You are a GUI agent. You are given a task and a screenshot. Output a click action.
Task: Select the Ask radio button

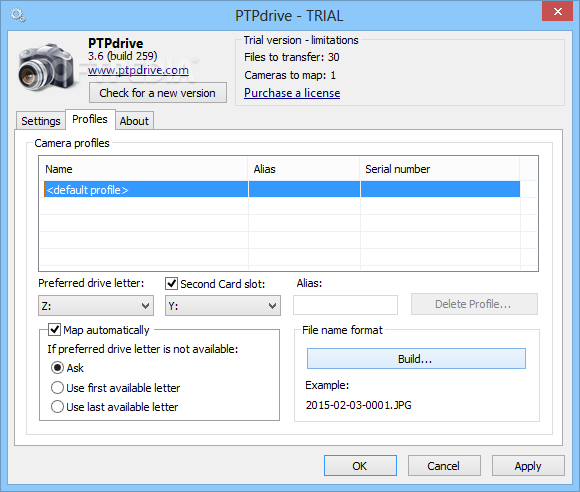[x=57, y=368]
